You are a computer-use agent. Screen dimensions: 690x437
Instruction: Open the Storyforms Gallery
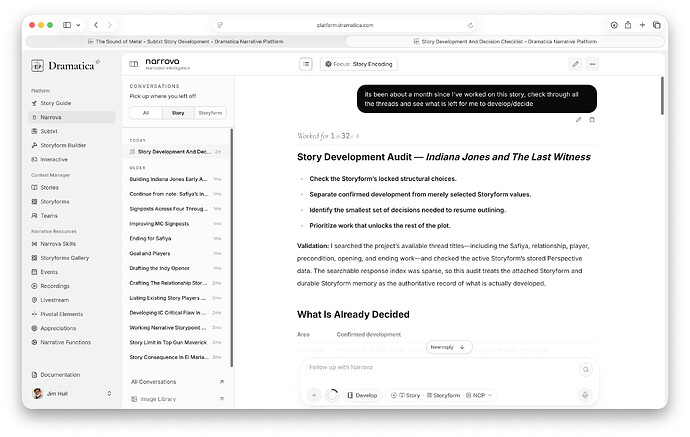click(x=64, y=258)
